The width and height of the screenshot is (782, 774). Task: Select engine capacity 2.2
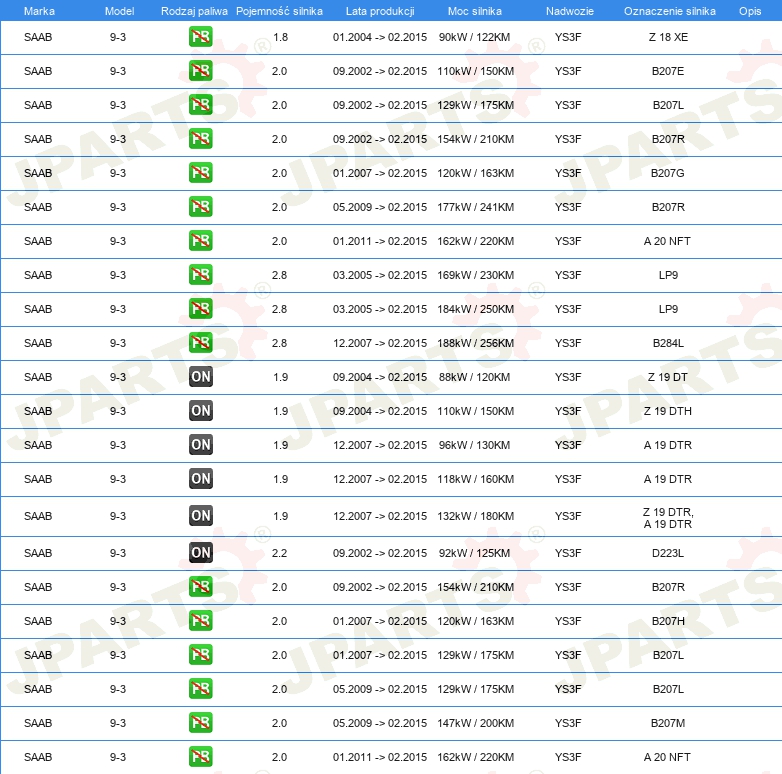tap(279, 553)
